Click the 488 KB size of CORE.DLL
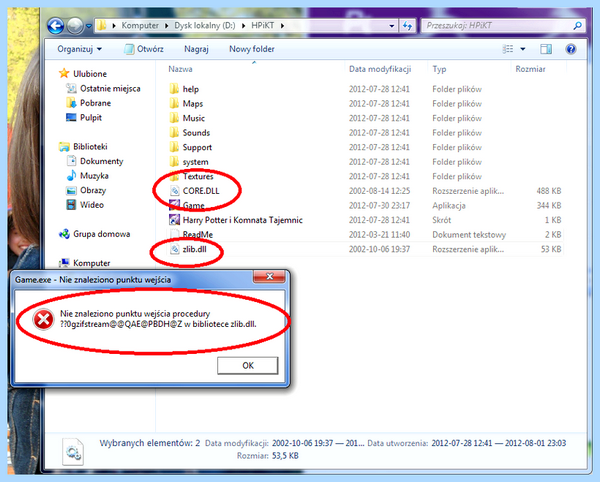 tap(548, 191)
